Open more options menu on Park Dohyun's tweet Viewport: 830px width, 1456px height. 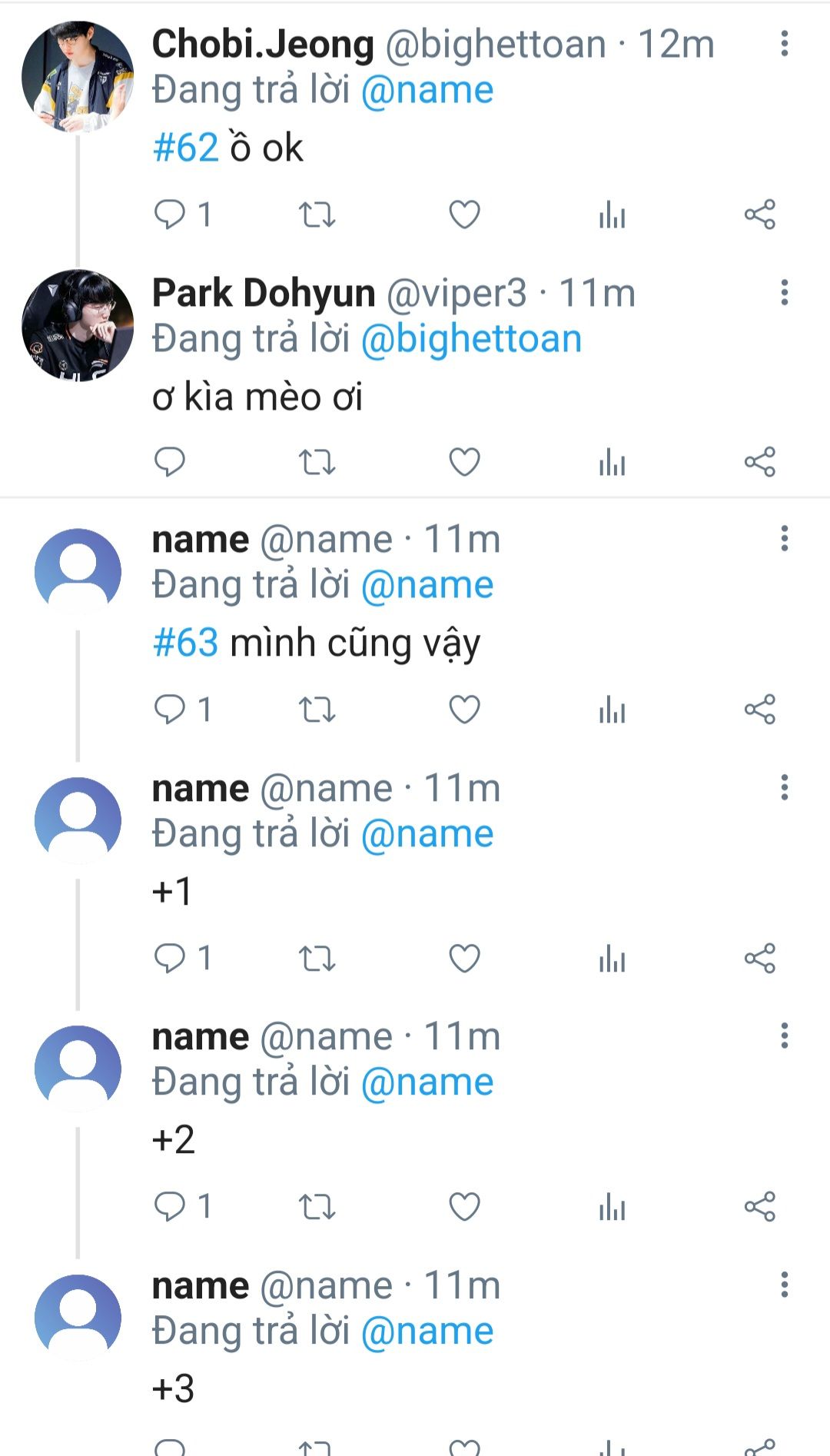pyautogui.click(x=784, y=293)
